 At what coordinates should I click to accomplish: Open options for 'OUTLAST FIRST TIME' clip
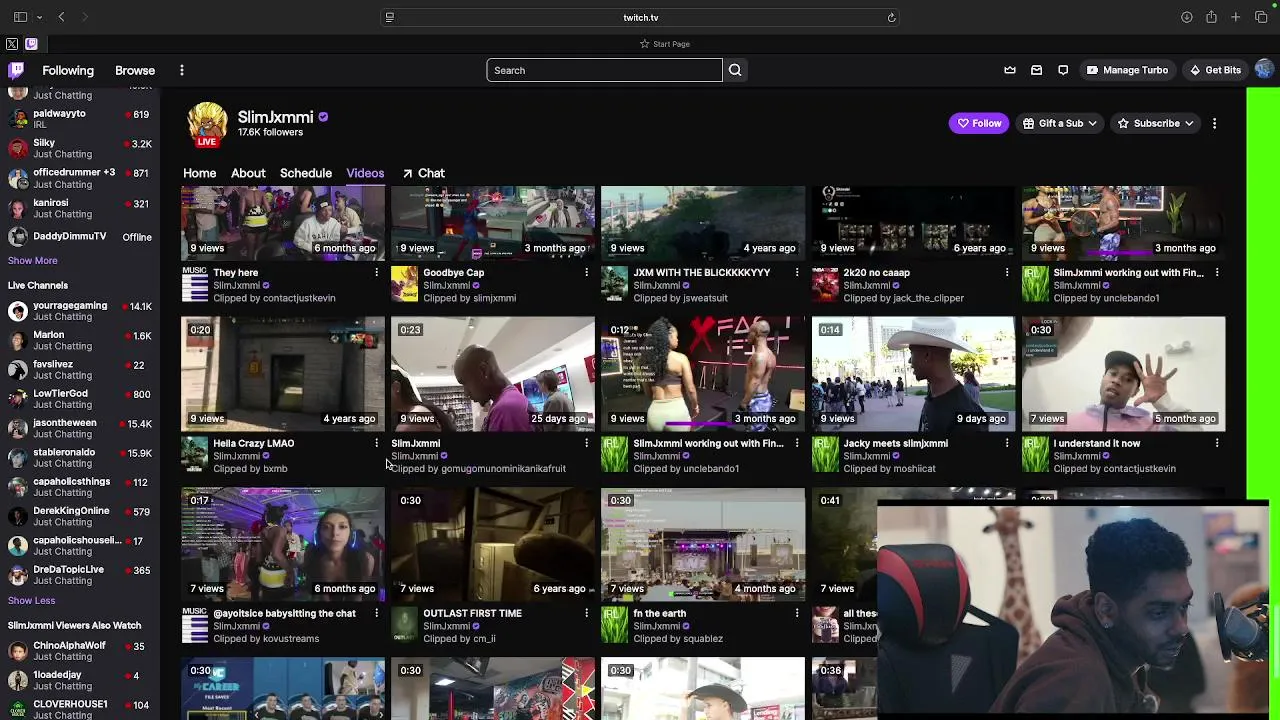point(587,613)
